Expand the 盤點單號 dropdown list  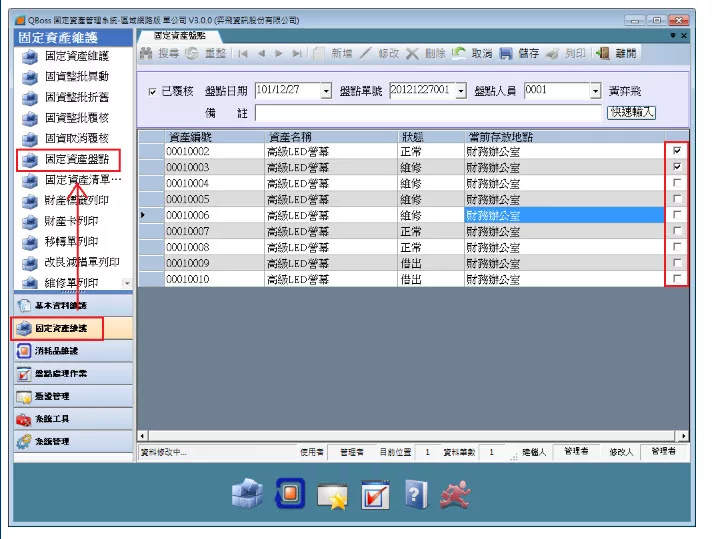point(461,92)
